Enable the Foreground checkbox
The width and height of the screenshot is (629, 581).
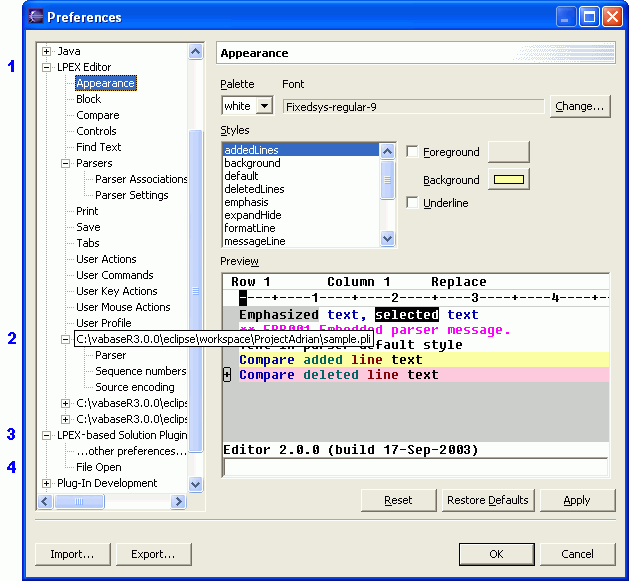[412, 152]
